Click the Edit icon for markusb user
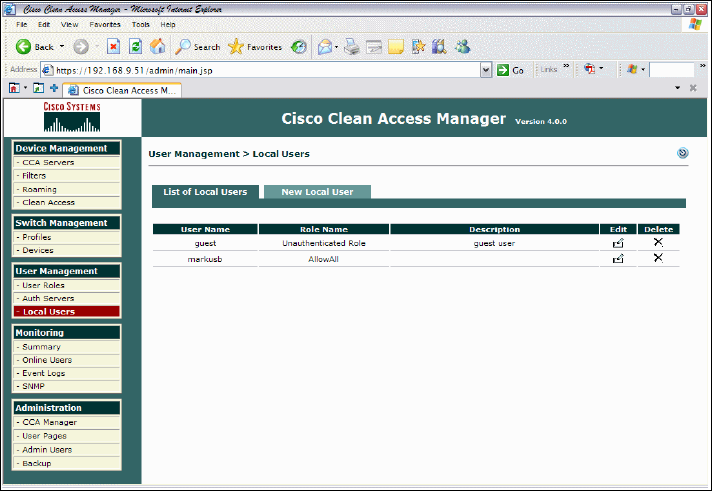Viewport: 712px width, 491px height. click(x=618, y=258)
